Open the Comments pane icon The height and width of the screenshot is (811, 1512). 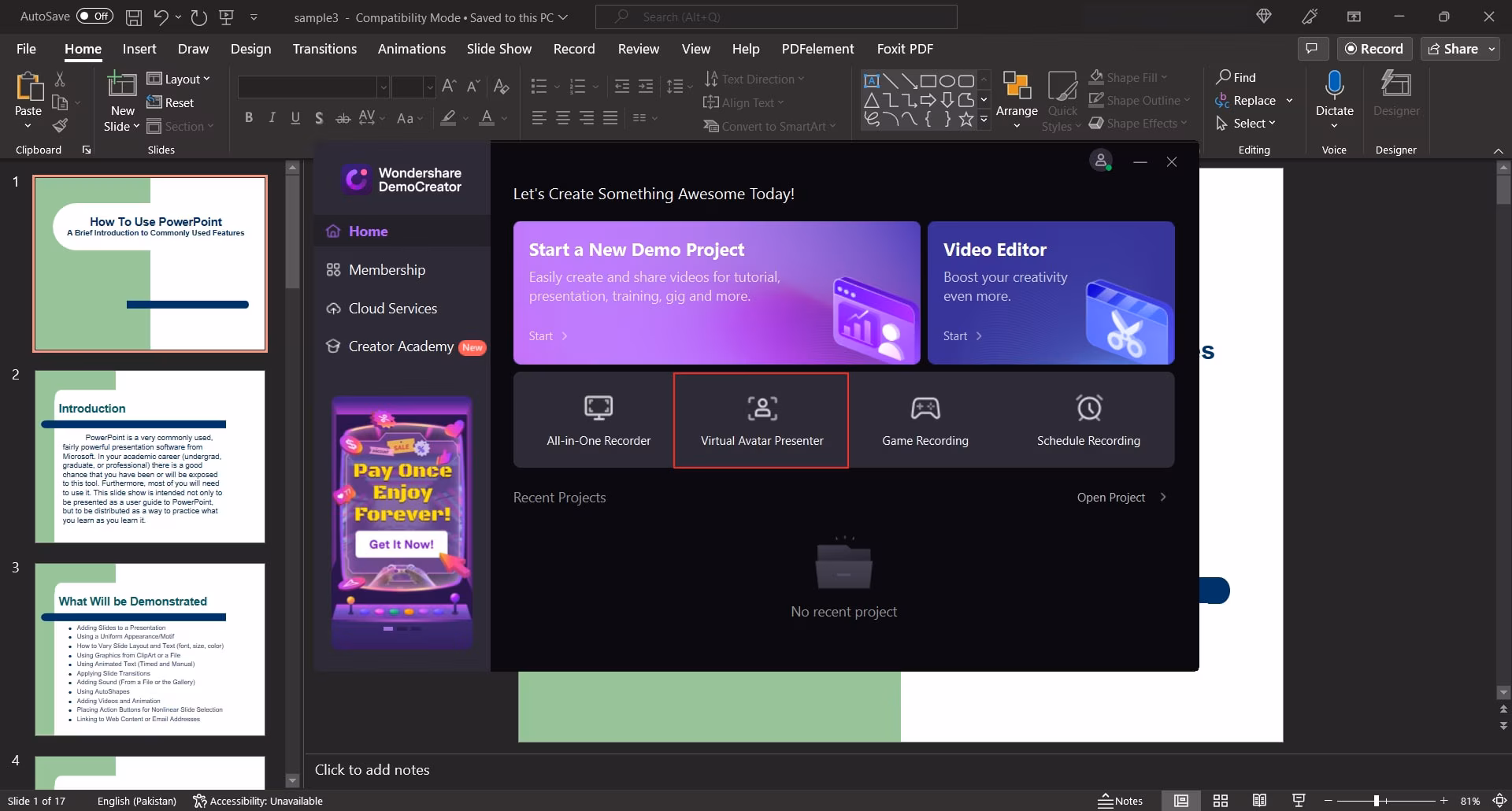tap(1312, 49)
